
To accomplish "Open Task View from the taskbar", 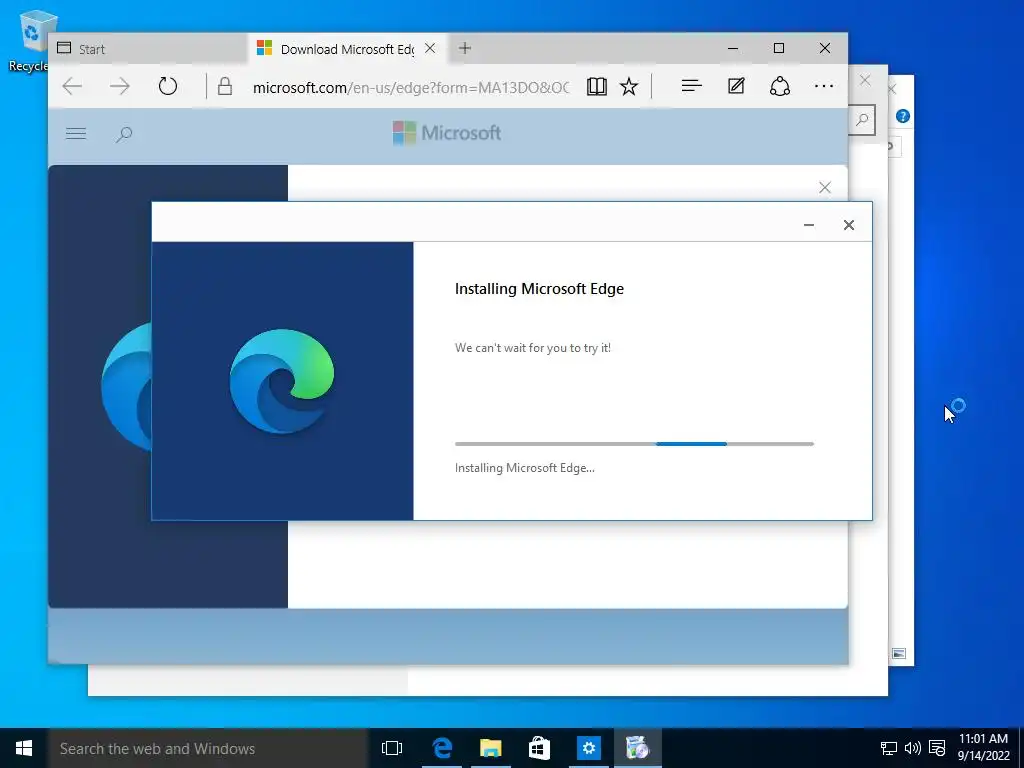I will [x=392, y=748].
